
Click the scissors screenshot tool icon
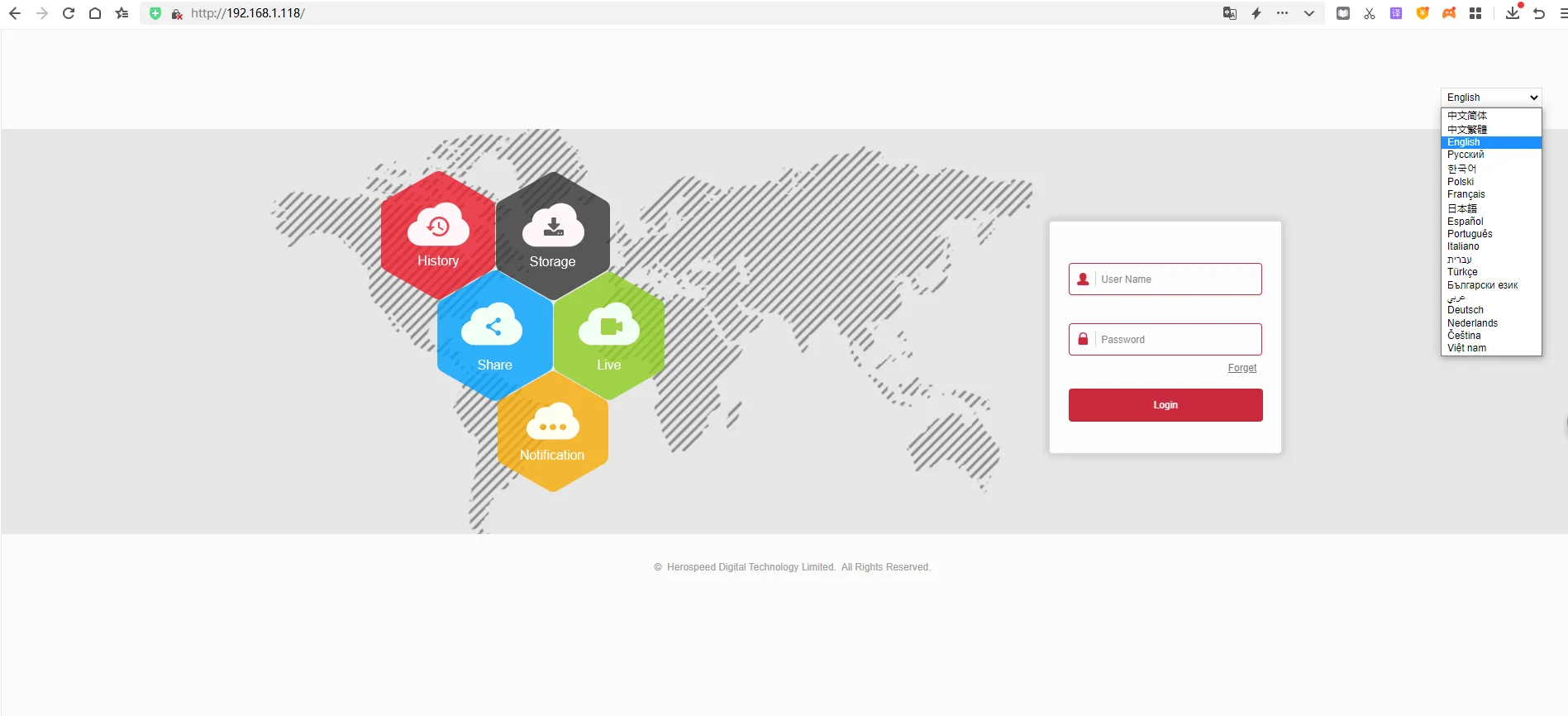click(1370, 13)
